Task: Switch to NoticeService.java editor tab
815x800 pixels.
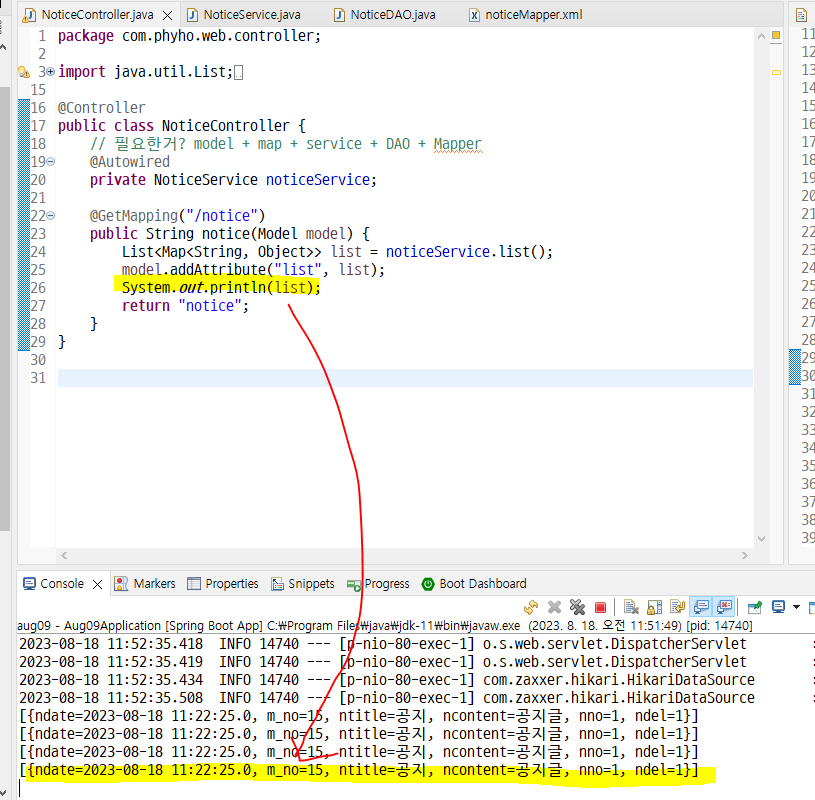Action: (244, 15)
